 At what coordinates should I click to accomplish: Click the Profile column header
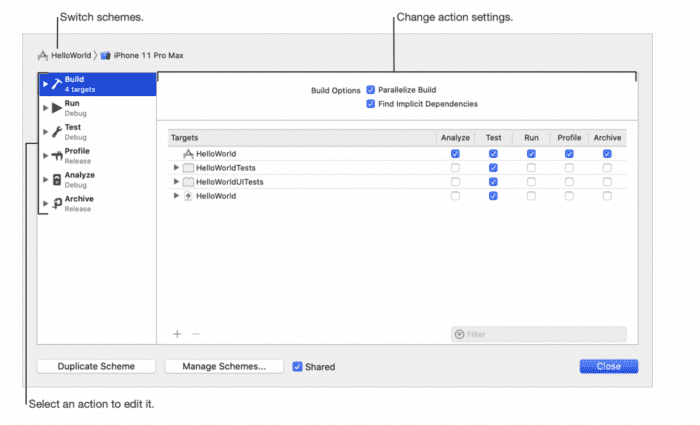569,138
